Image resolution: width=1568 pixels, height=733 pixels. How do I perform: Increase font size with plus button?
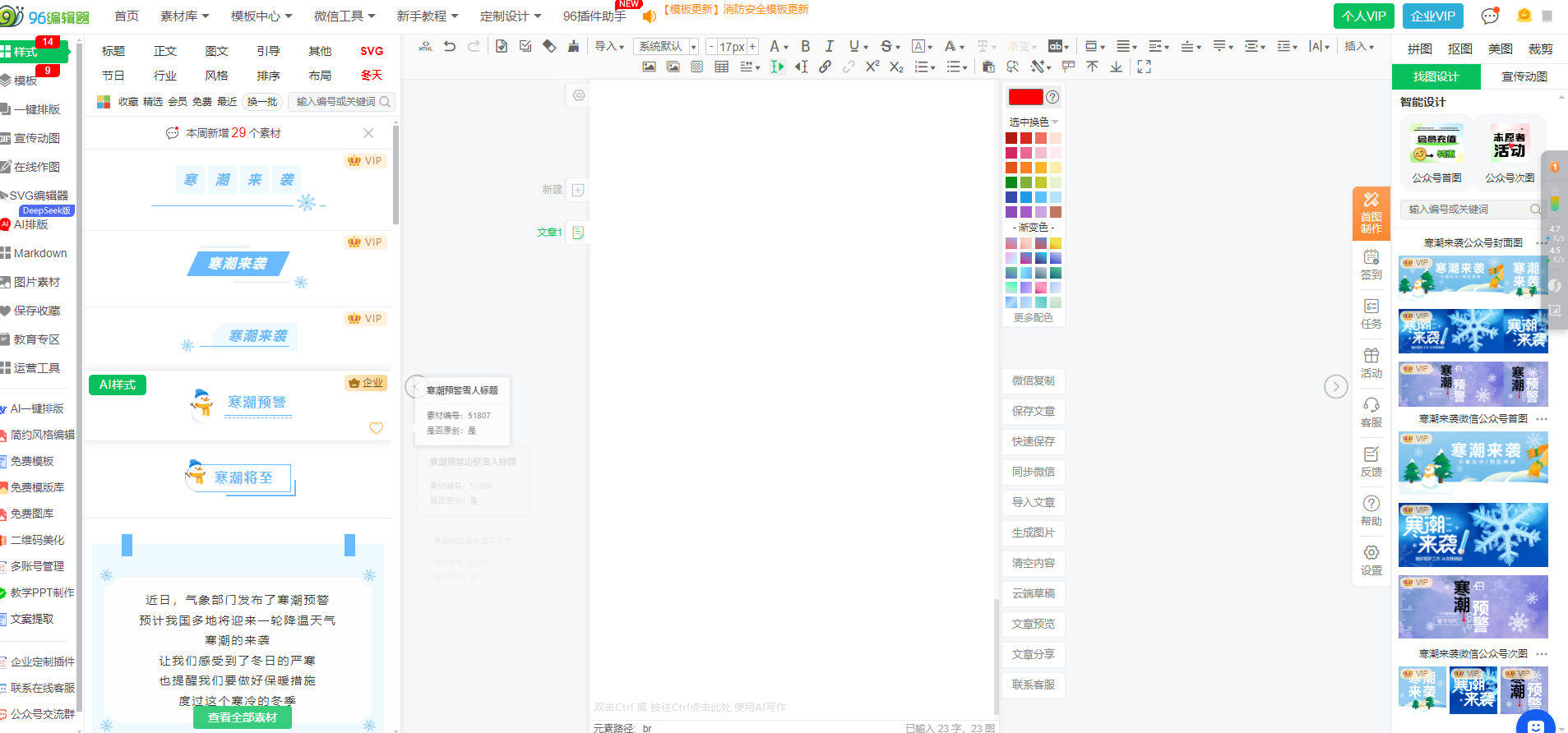pos(752,47)
